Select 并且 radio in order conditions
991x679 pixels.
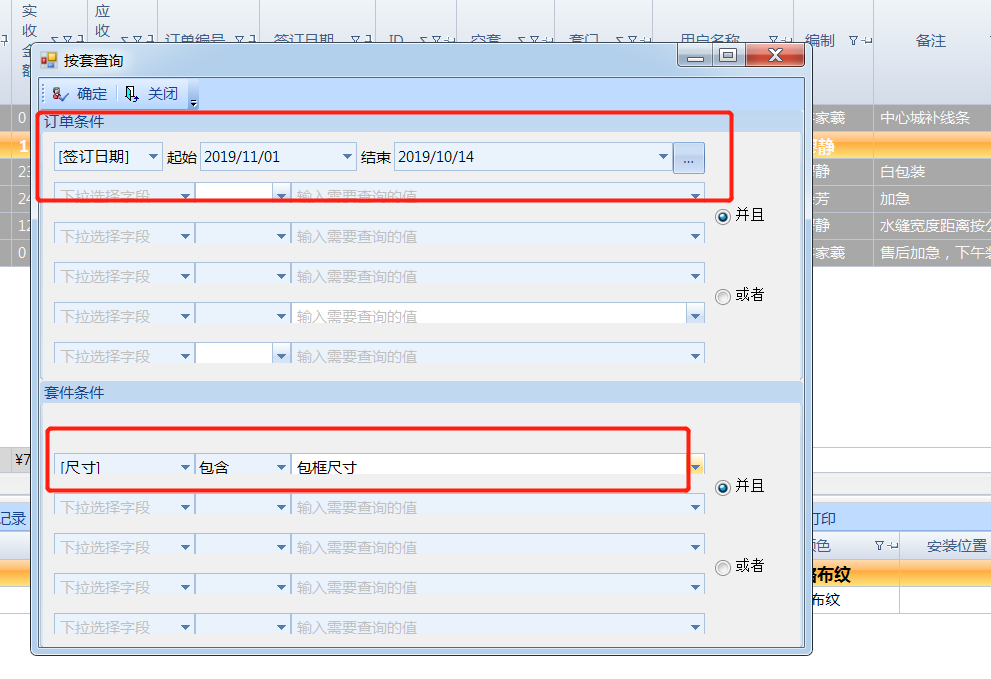tap(723, 215)
